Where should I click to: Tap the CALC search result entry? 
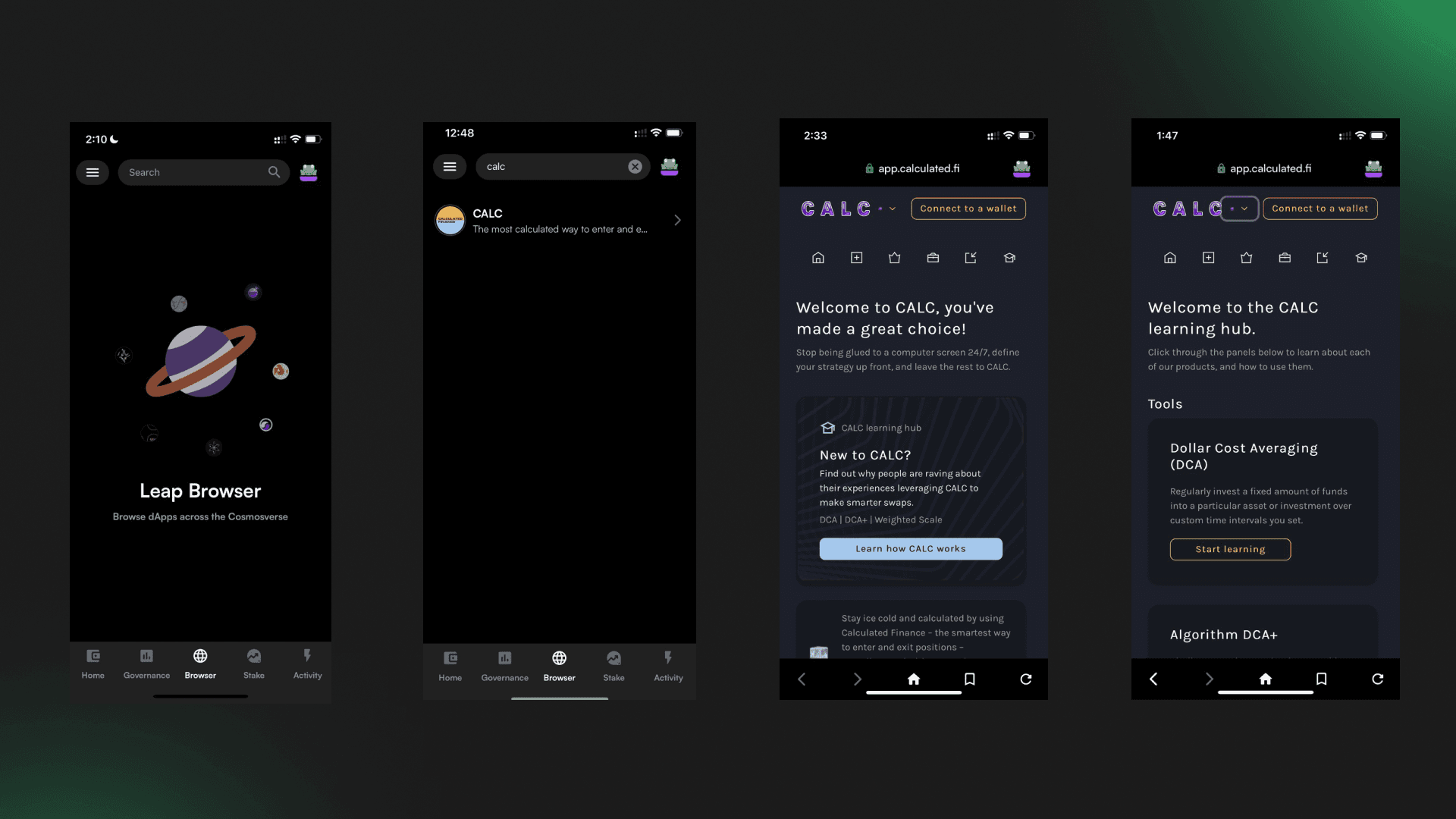[x=559, y=219]
